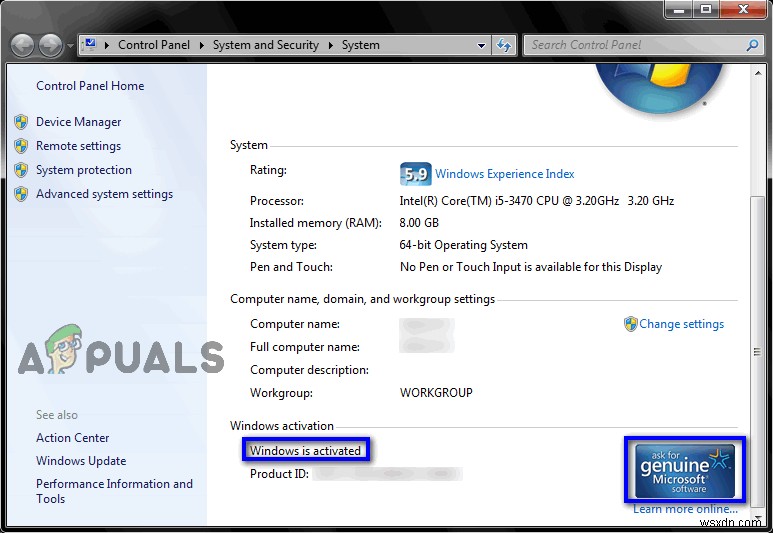Go back with the Back arrow button

22,46
